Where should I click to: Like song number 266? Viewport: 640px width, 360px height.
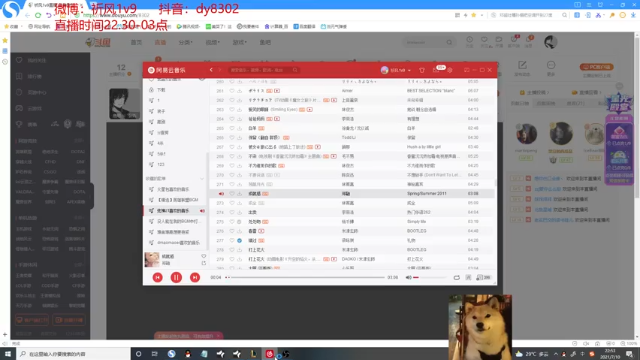[232, 138]
